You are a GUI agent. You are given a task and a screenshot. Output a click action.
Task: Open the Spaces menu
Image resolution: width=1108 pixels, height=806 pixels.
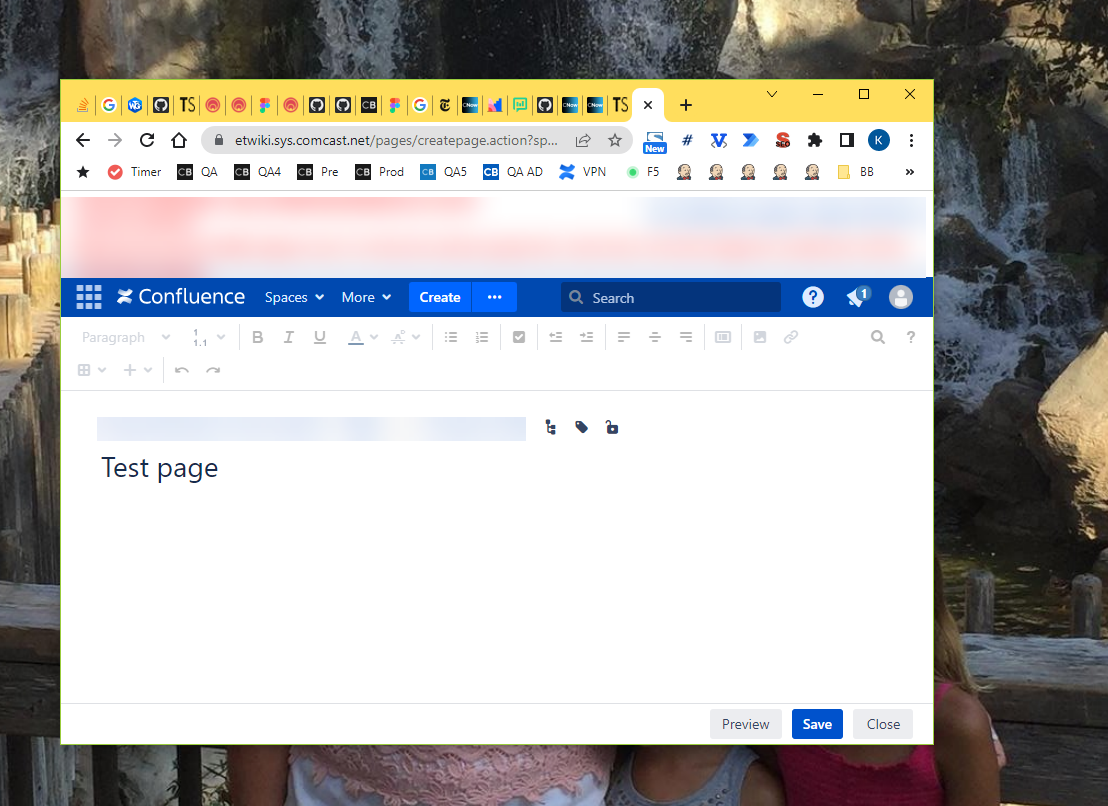coord(293,297)
